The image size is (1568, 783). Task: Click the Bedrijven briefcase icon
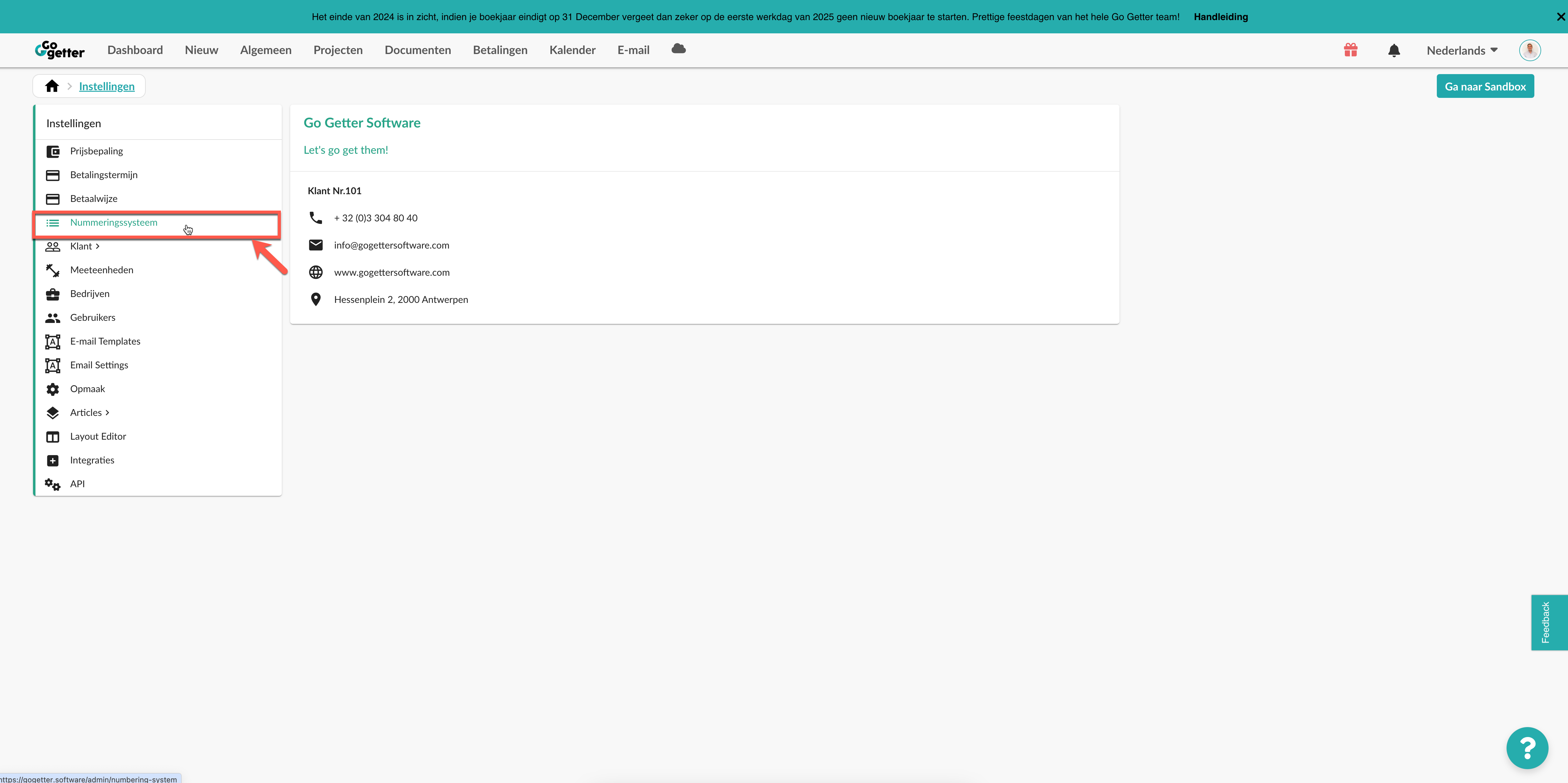[53, 294]
